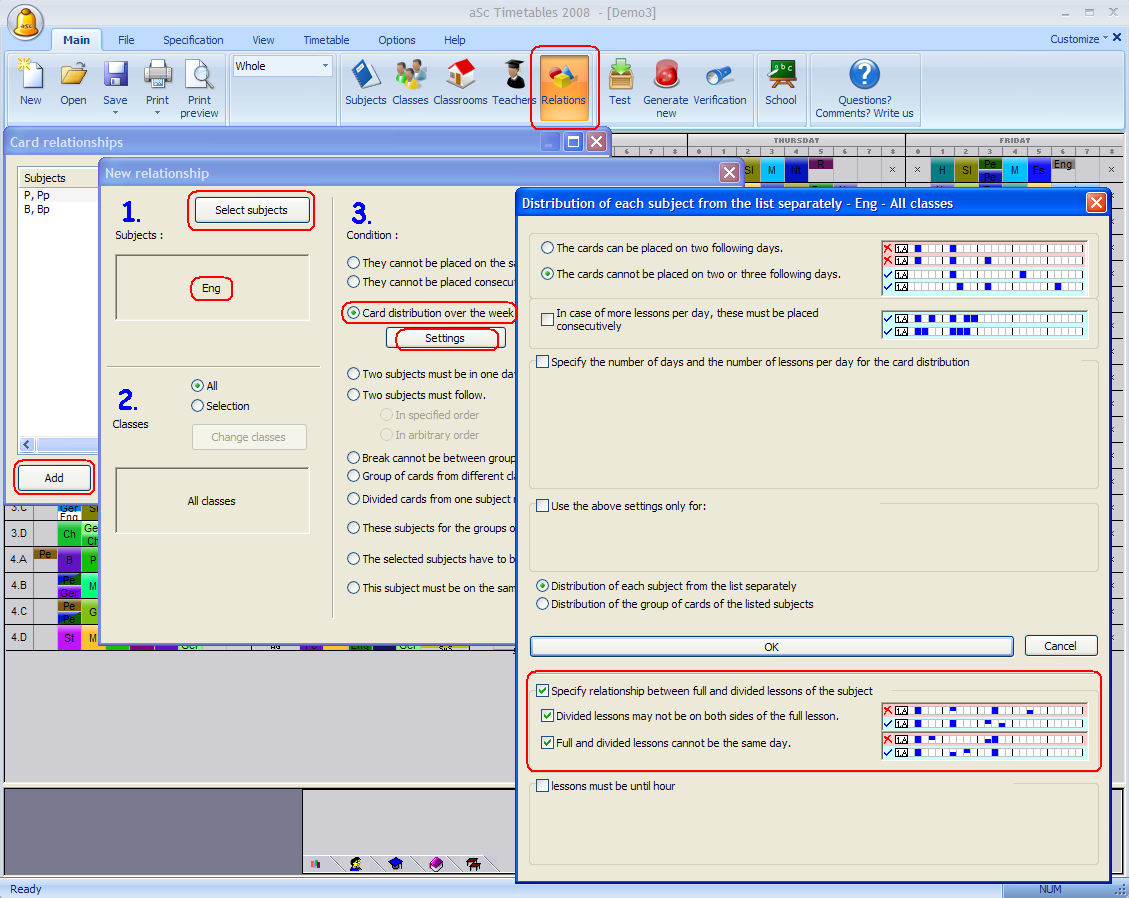The height and width of the screenshot is (898, 1129).
Task: Click the Select subjects button
Action: click(x=251, y=210)
